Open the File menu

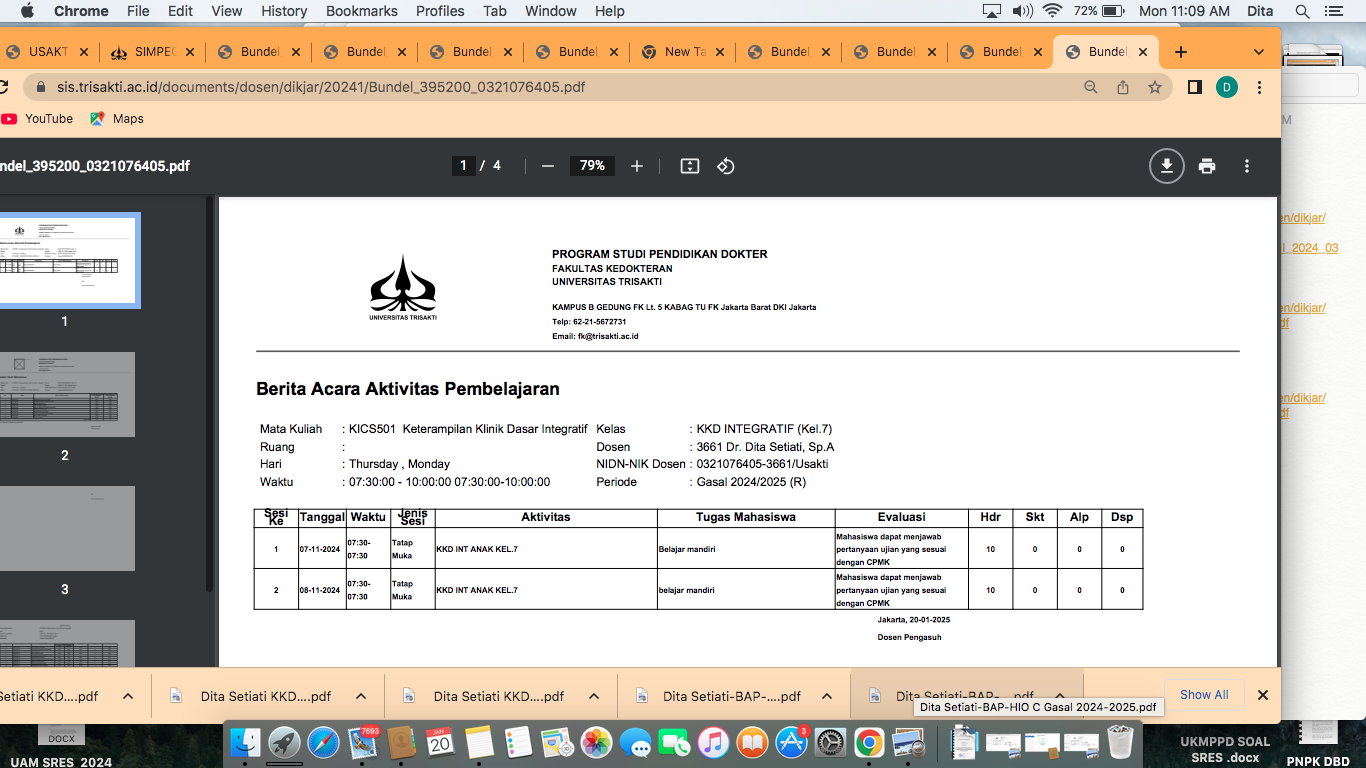138,11
